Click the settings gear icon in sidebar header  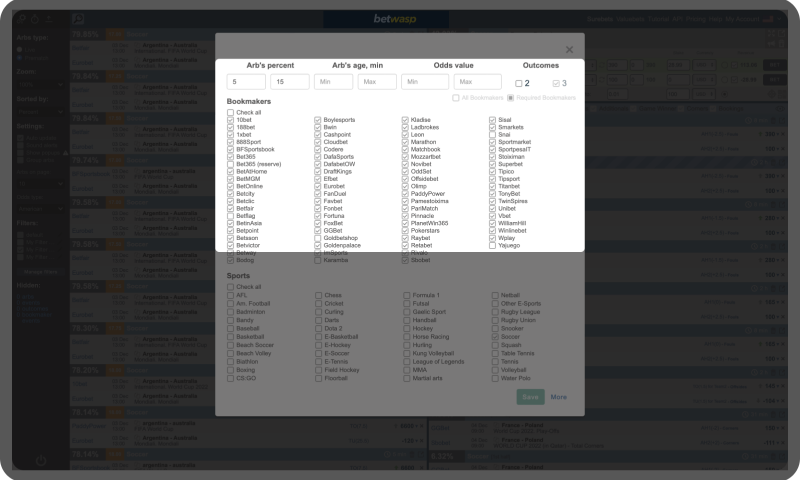click(21, 19)
